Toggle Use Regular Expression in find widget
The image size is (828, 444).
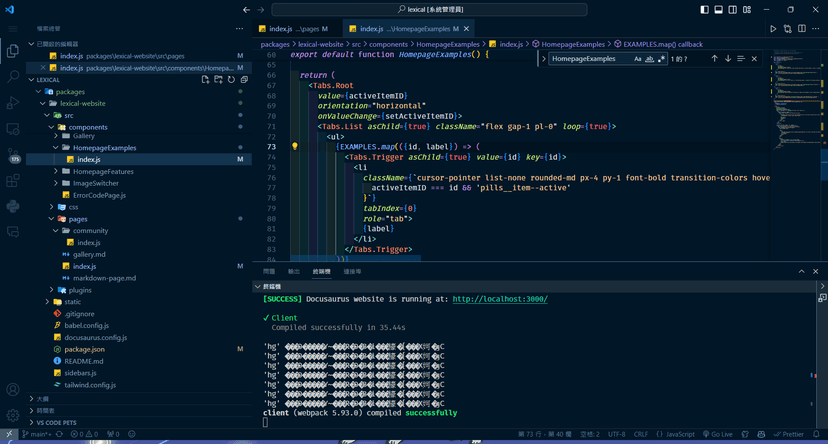pyautogui.click(x=661, y=59)
